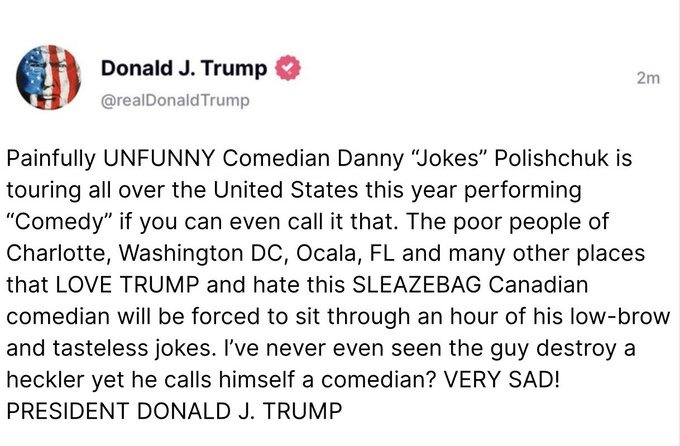Image resolution: width=680 pixels, height=446 pixels.
Task: Click the Donald J. Trump display name
Action: (x=184, y=69)
